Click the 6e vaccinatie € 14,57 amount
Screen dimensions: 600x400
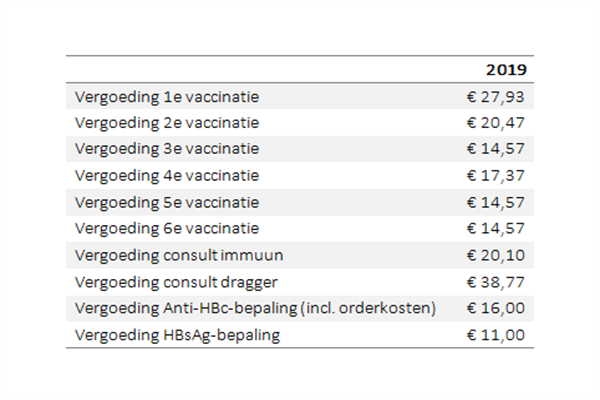pyautogui.click(x=497, y=229)
